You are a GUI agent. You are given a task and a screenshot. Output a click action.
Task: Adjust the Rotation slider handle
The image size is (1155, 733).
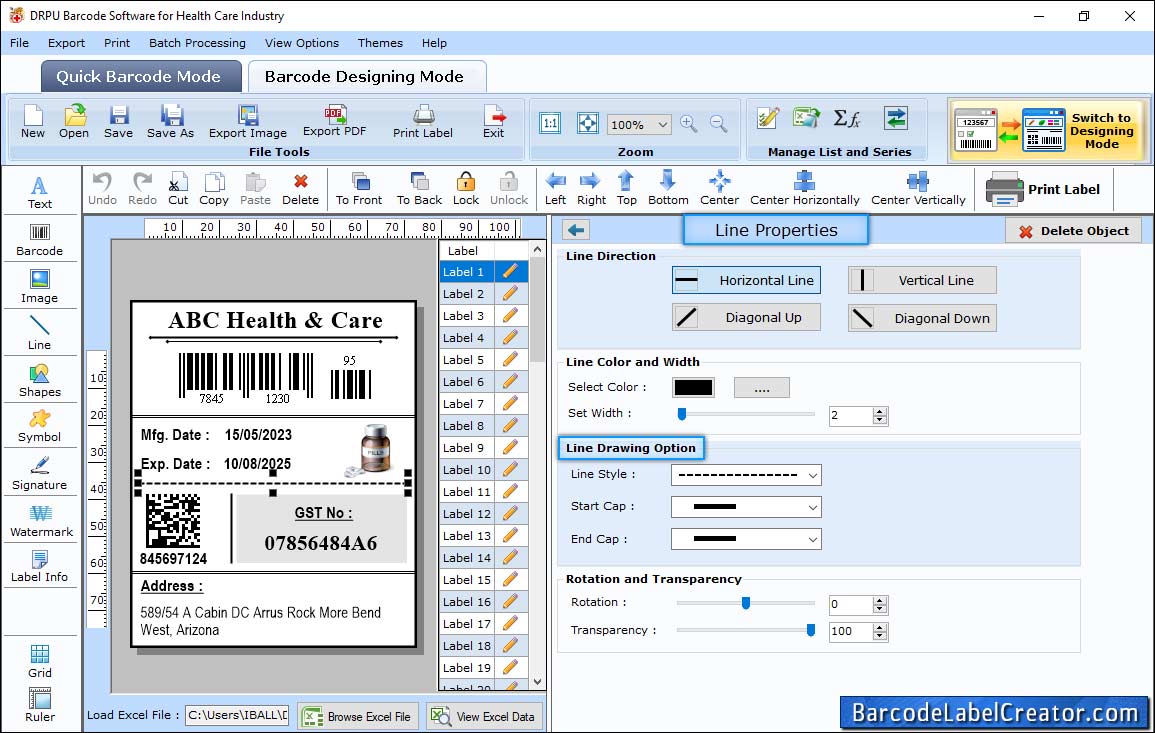745,603
